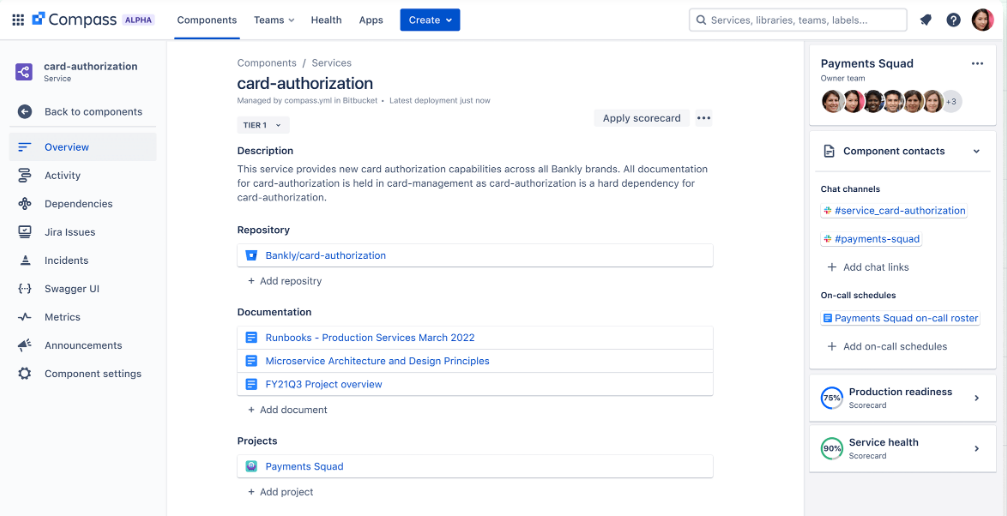Viewport: 1007px width, 516px height.
Task: Open the #service_card-authorization chat channel
Action: (894, 211)
